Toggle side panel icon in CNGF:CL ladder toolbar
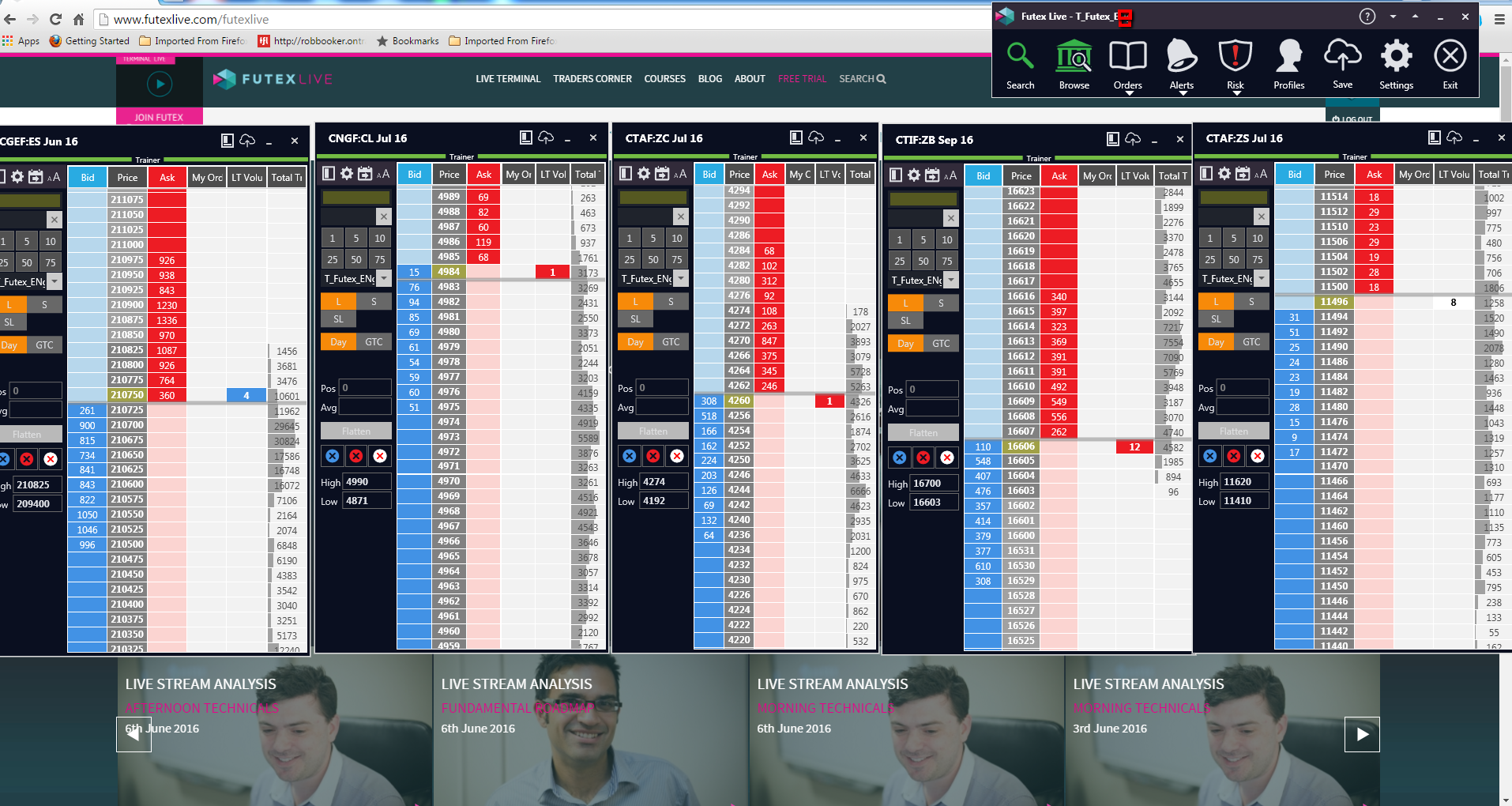This screenshot has height=806, width=1512. 329,174
